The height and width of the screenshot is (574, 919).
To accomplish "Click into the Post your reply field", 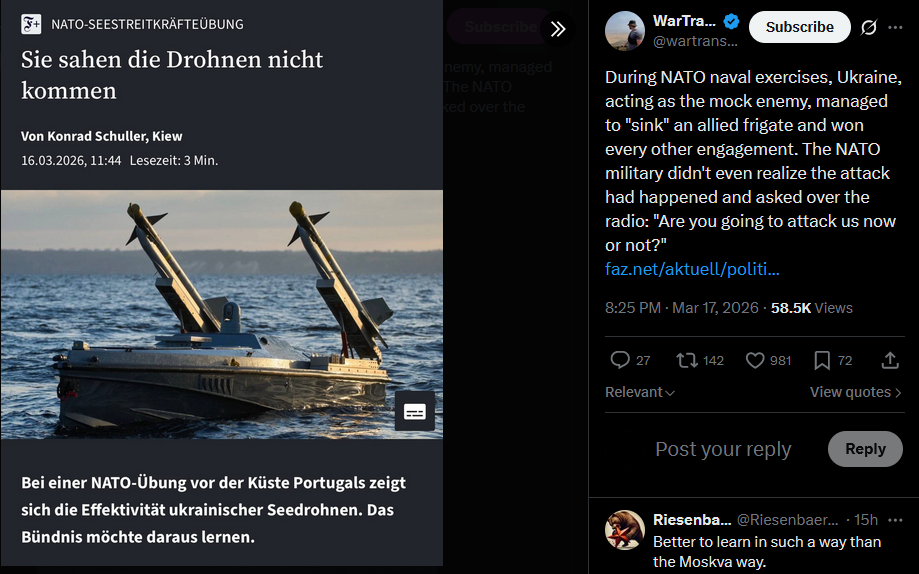I will (x=722, y=449).
